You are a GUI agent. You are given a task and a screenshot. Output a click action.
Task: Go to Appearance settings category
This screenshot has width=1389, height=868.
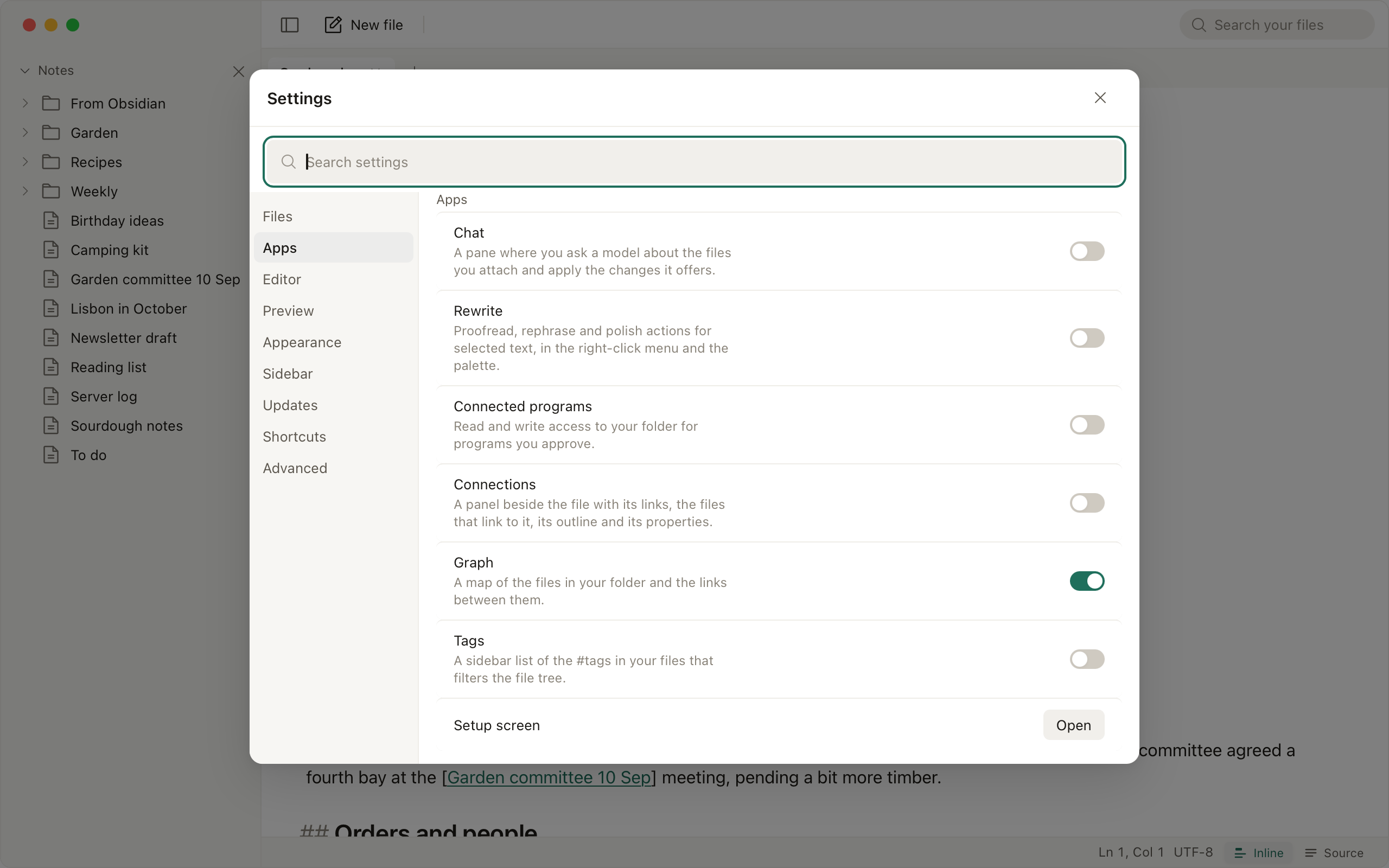pos(334,342)
